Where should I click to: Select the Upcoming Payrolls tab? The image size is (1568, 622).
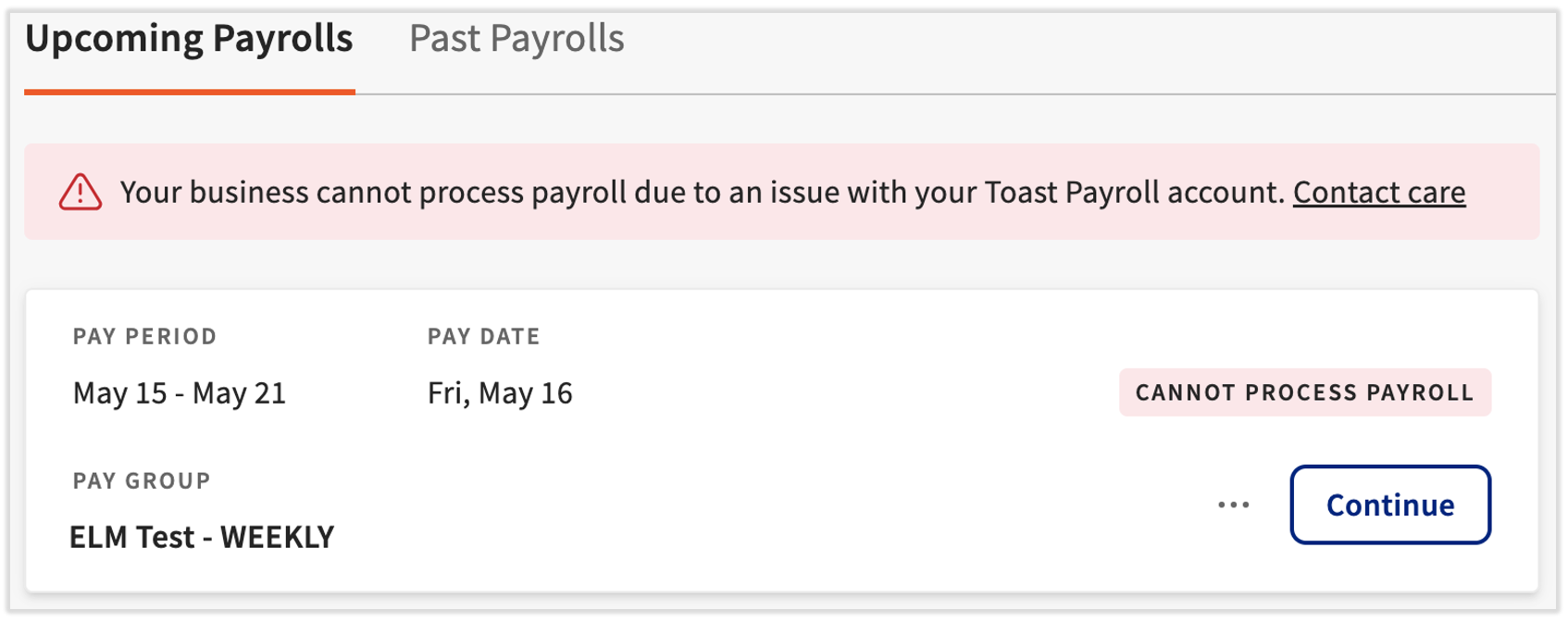[x=189, y=39]
